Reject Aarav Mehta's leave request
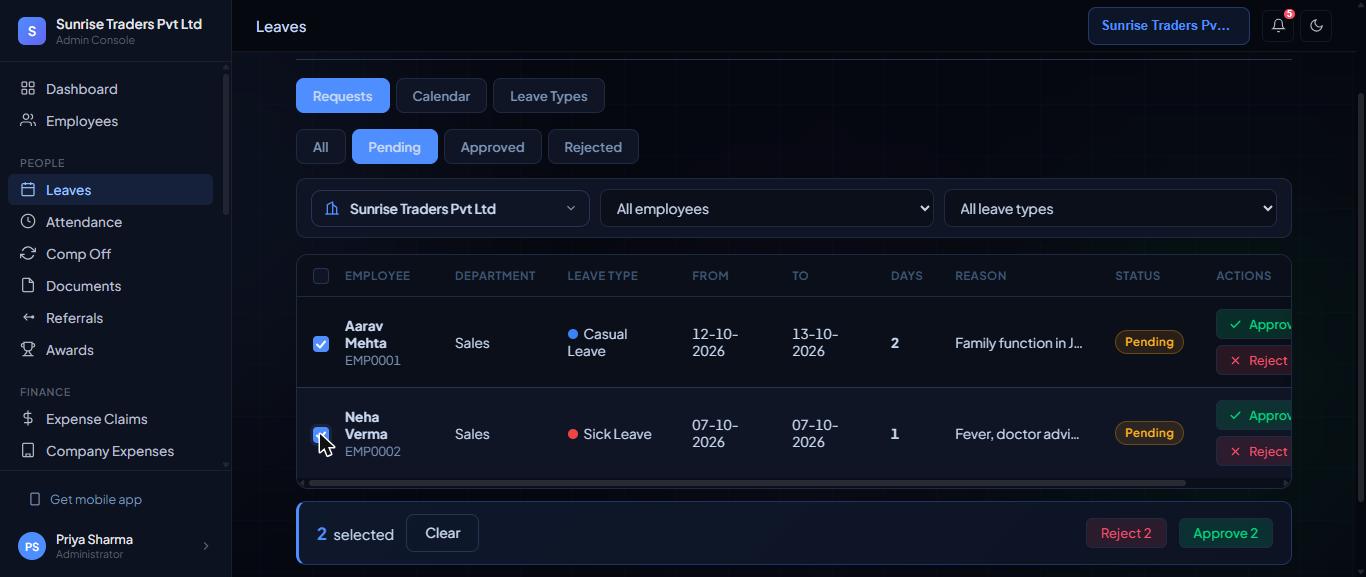The height and width of the screenshot is (577, 1366). tap(1254, 360)
